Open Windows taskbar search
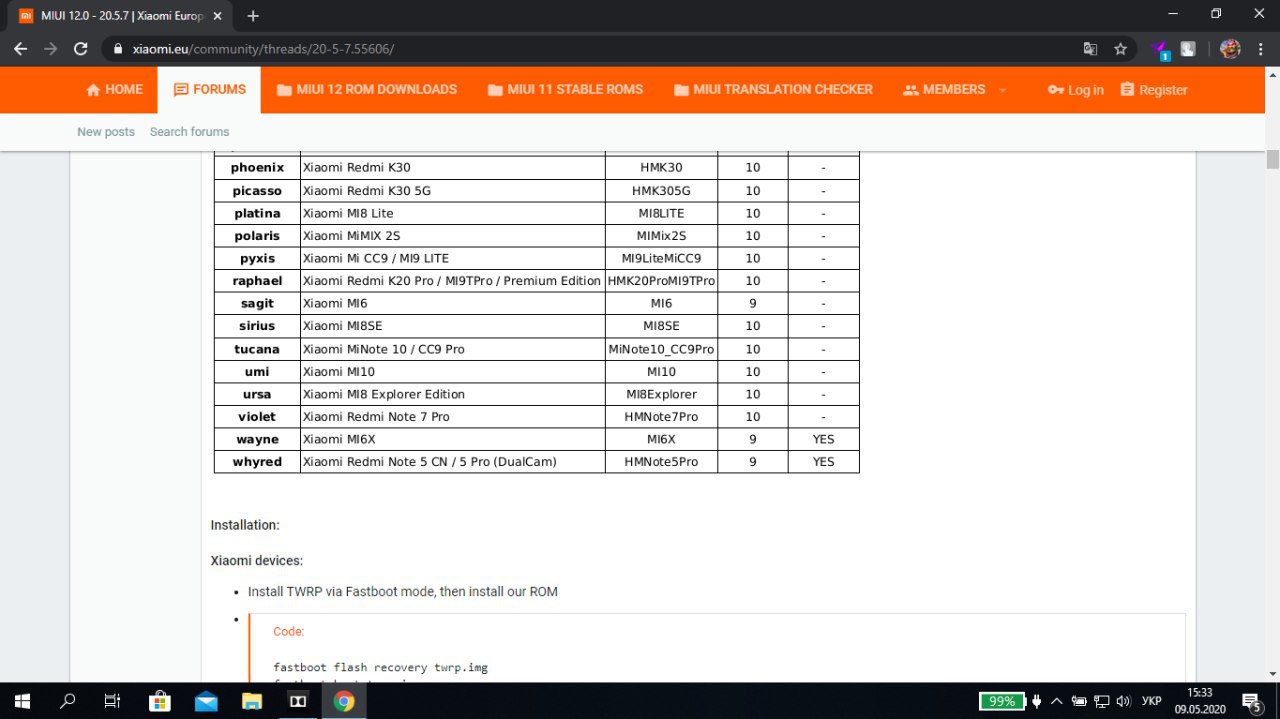The image size is (1280, 719). 67,701
